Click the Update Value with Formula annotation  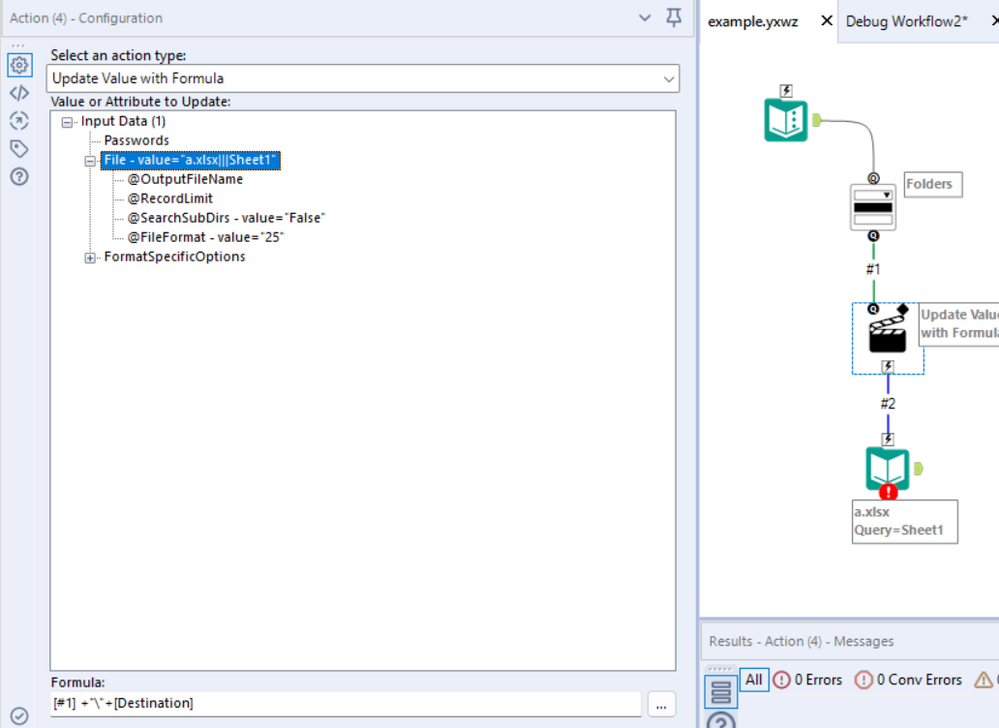pyautogui.click(x=959, y=324)
